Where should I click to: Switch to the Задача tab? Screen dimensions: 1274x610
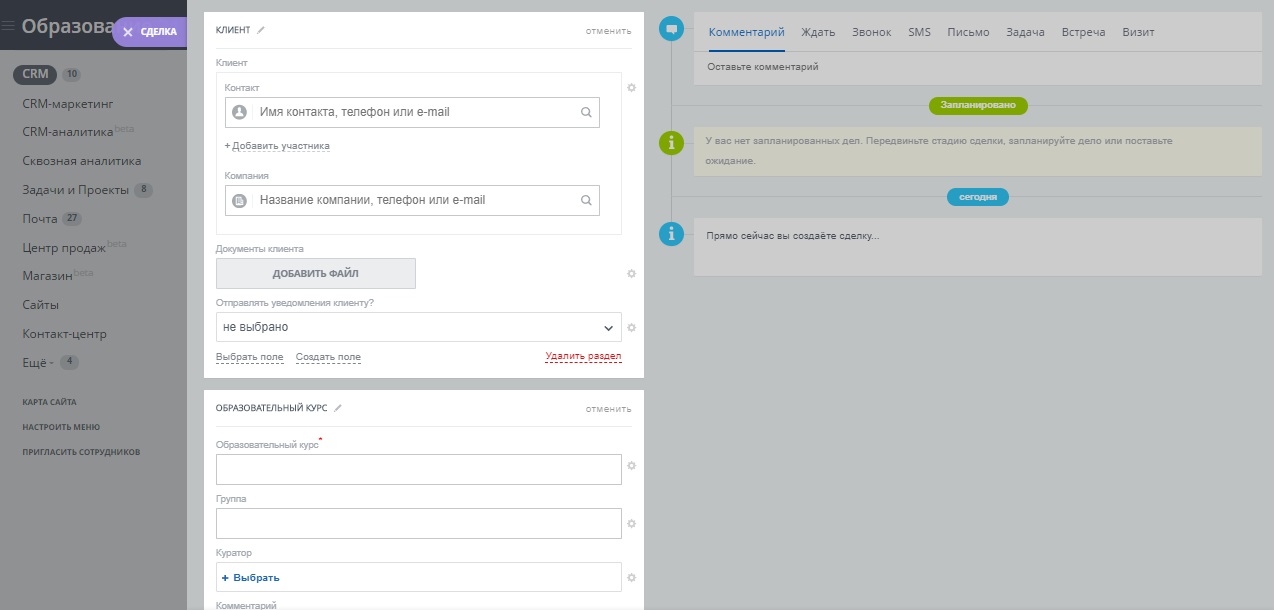tap(1025, 32)
